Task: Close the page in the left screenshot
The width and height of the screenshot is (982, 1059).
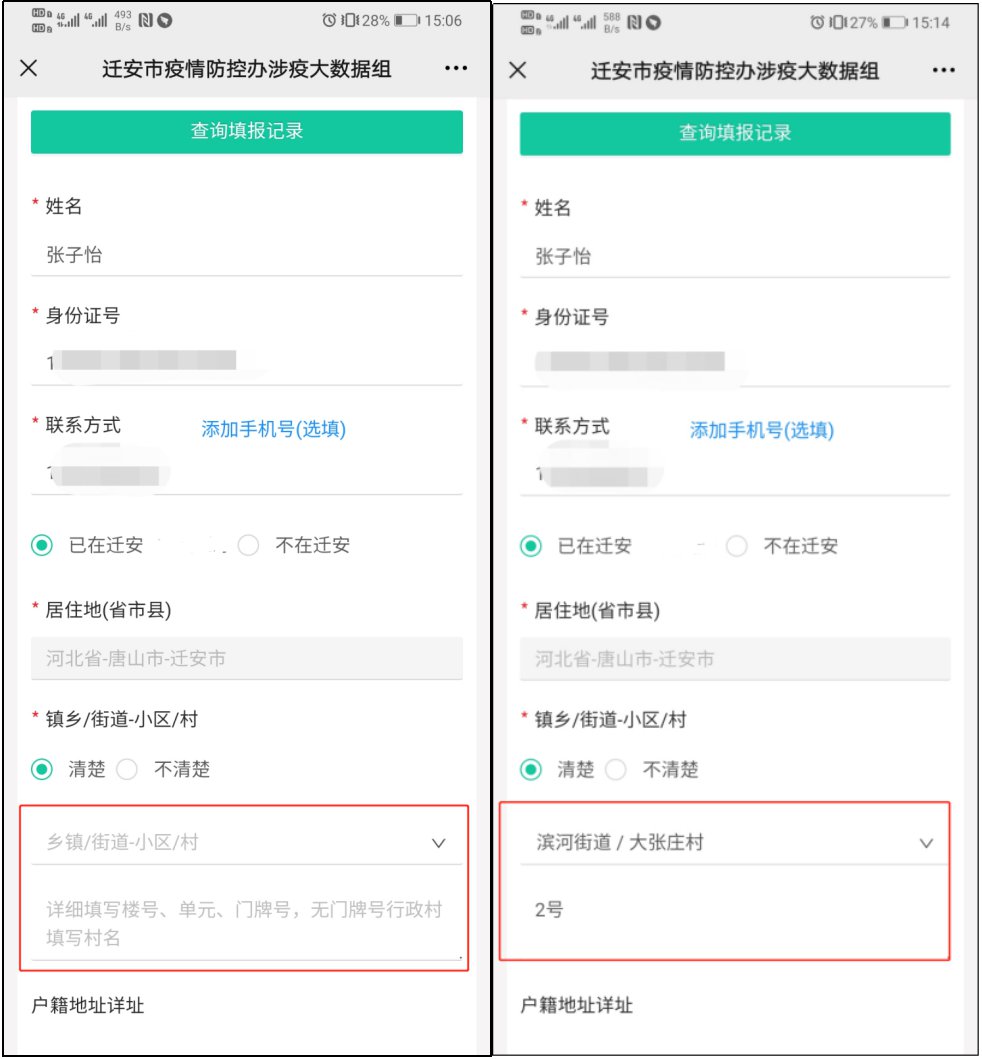Action: 29,68
